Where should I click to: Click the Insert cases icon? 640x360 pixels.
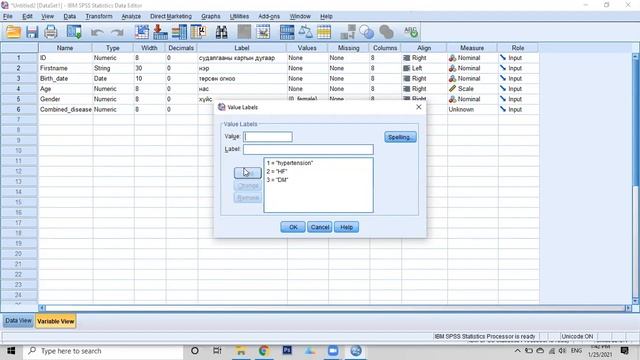[244, 32]
